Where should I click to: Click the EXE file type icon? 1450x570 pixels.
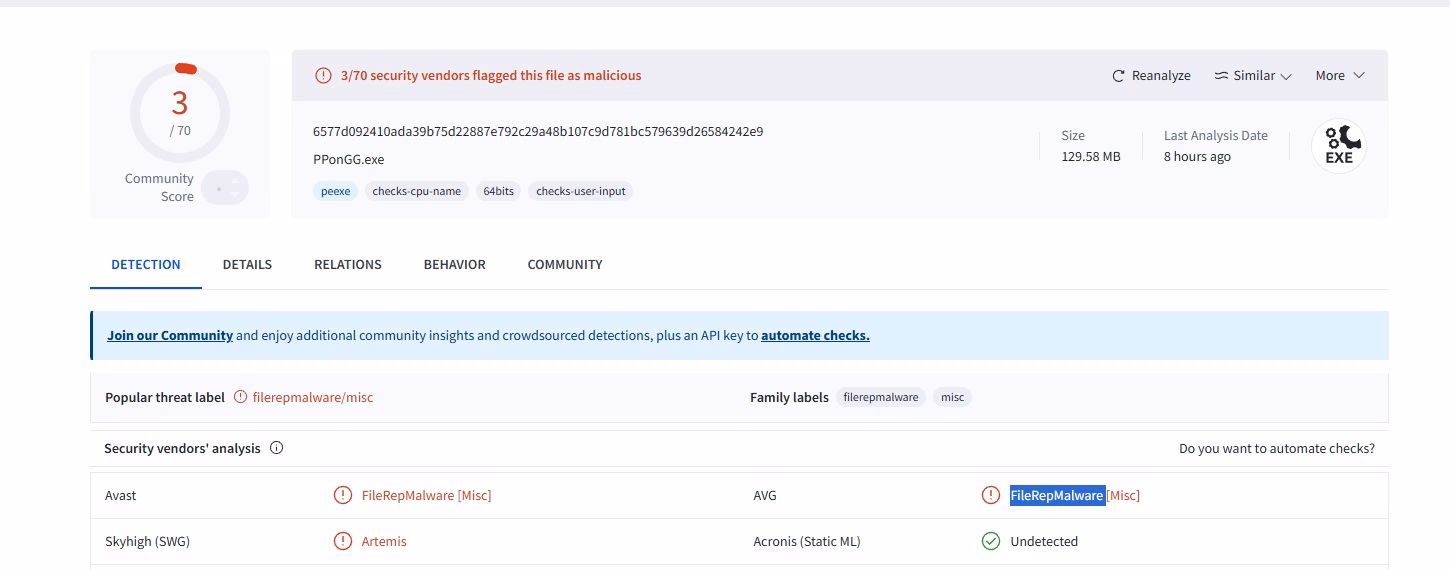coord(1339,146)
